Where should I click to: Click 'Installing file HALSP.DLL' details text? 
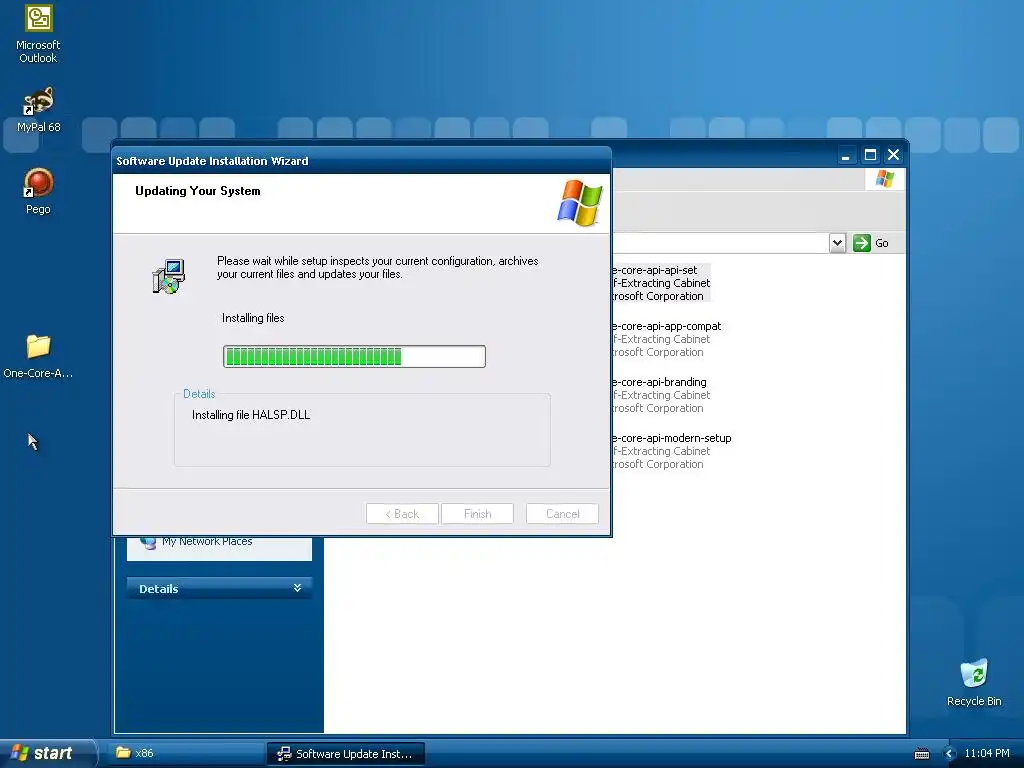(x=251, y=415)
